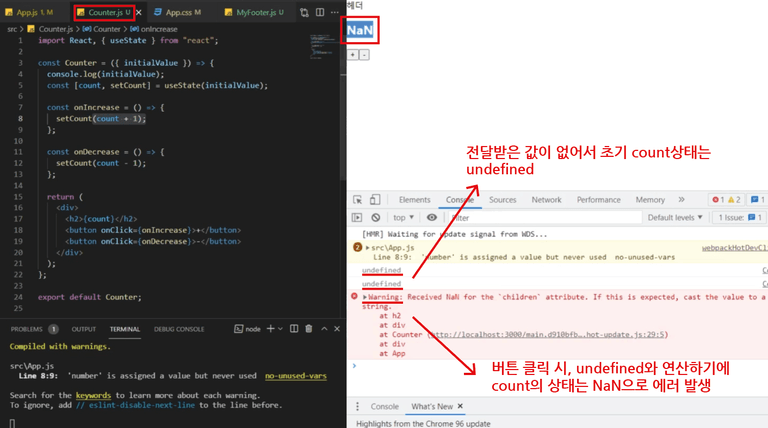Click the errors and warnings counter
768x428 pixels.
coord(726,200)
